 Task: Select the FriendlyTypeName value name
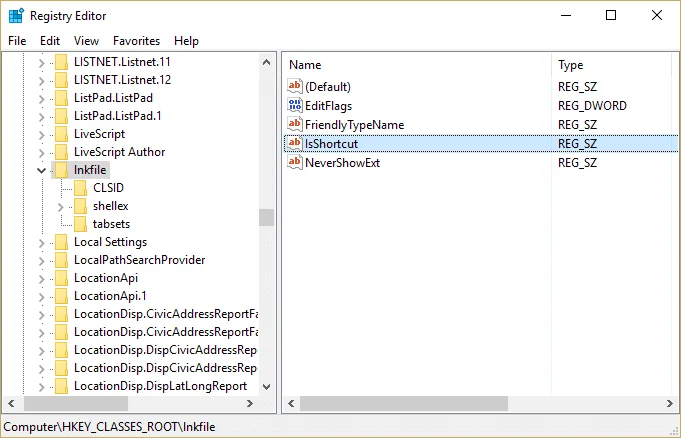(x=354, y=125)
